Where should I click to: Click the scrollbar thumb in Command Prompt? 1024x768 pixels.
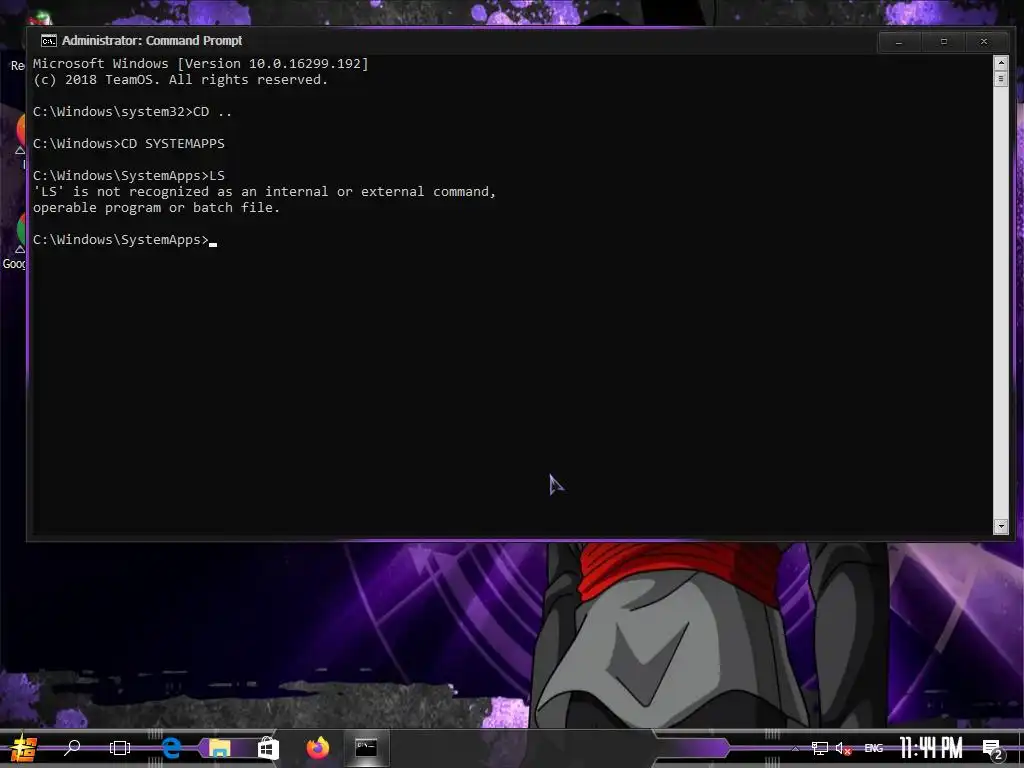1000,79
